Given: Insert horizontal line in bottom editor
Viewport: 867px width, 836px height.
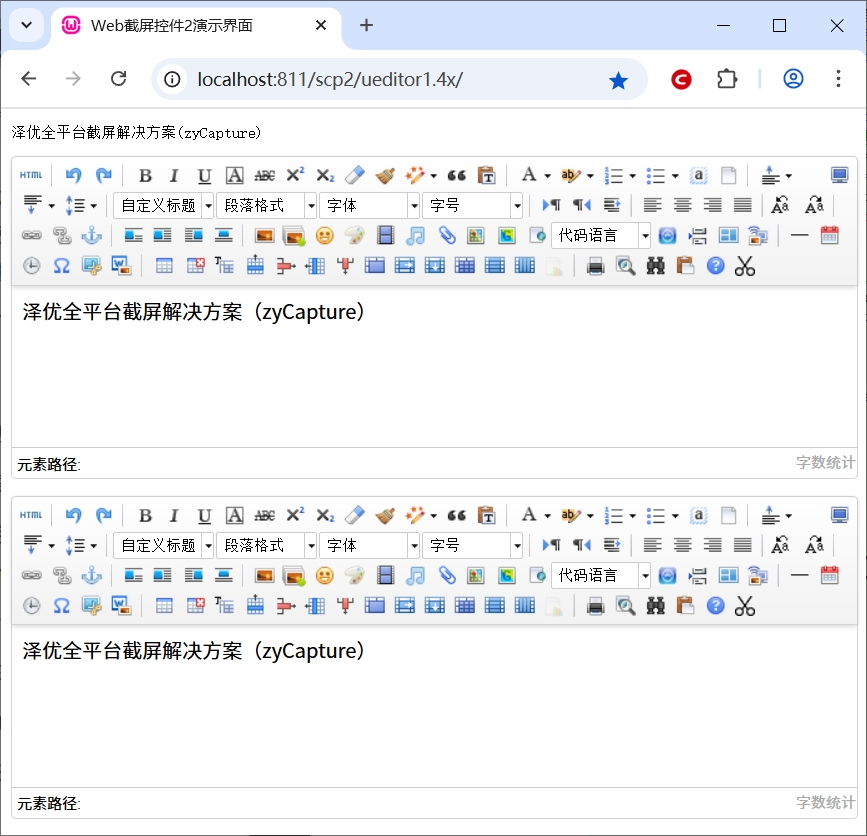Looking at the screenshot, I should tap(800, 575).
